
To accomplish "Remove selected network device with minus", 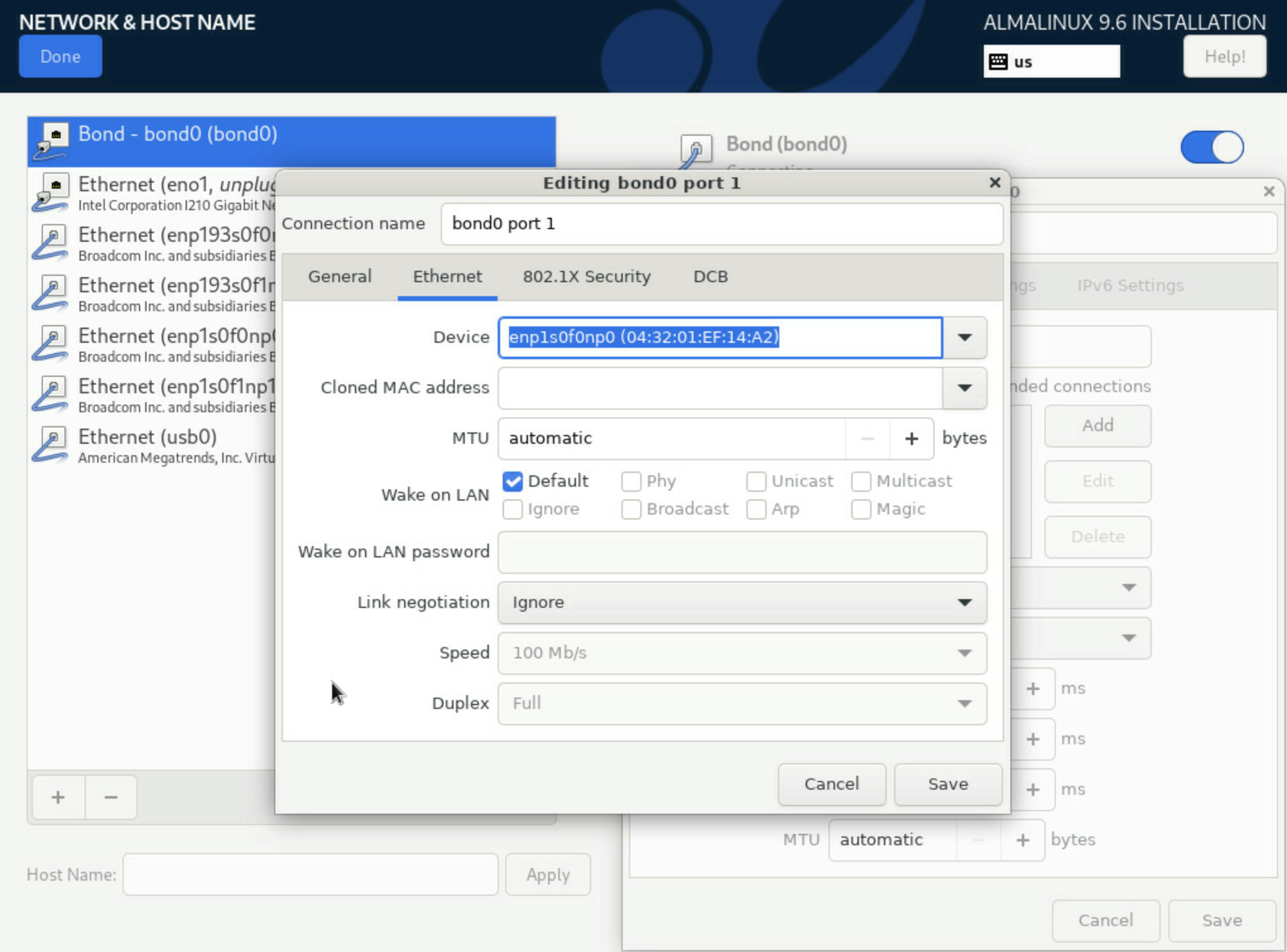I will (x=111, y=797).
